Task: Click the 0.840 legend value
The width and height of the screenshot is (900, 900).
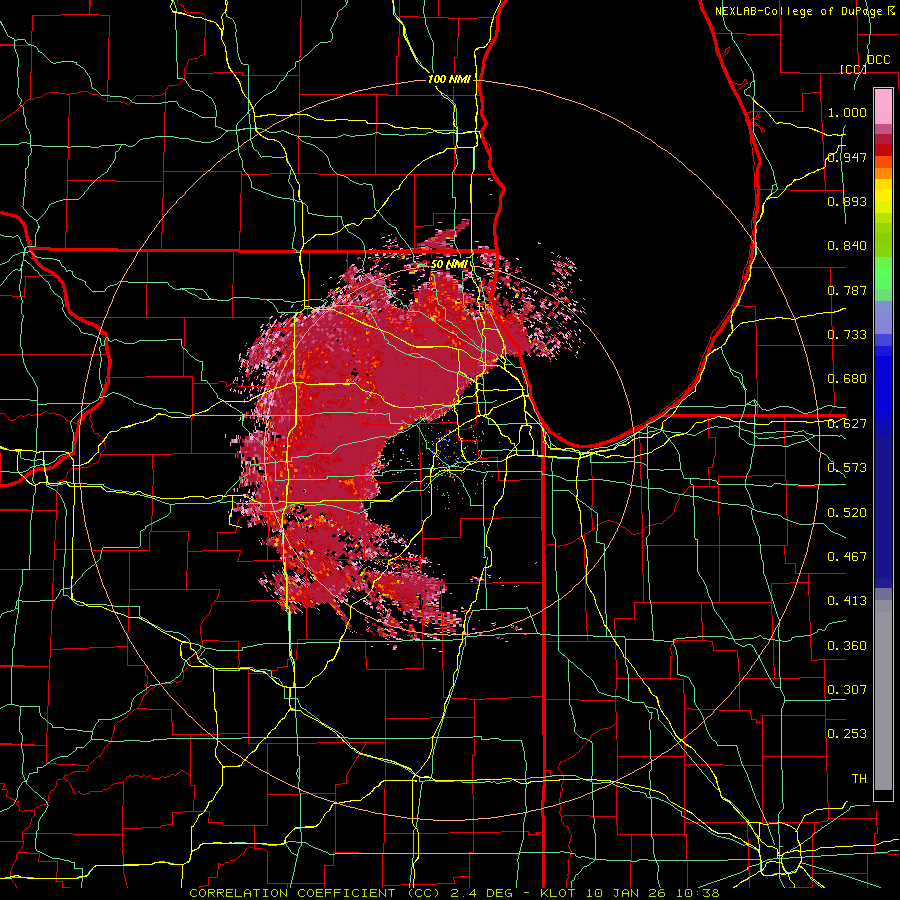Action: tap(847, 246)
